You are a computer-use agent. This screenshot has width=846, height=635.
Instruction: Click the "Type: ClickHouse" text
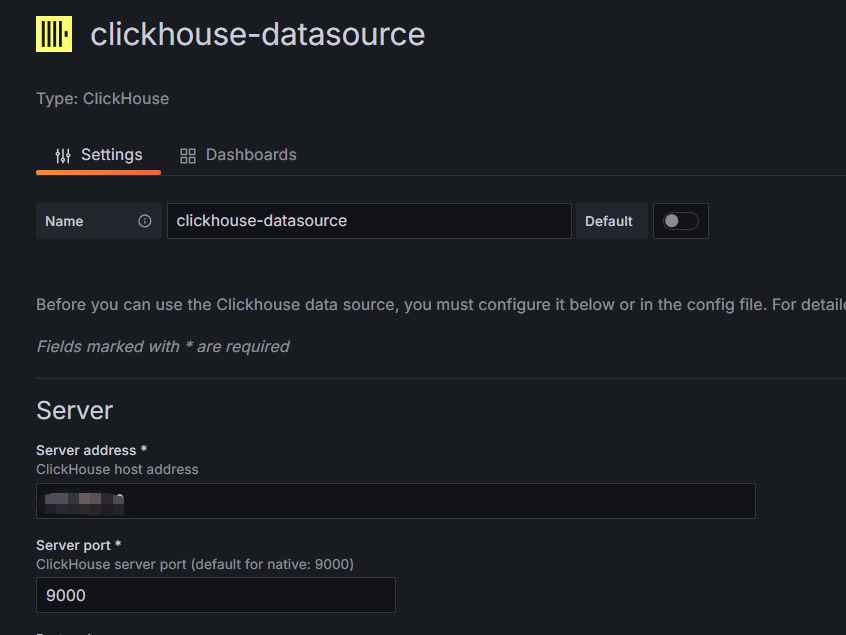pyautogui.click(x=102, y=98)
